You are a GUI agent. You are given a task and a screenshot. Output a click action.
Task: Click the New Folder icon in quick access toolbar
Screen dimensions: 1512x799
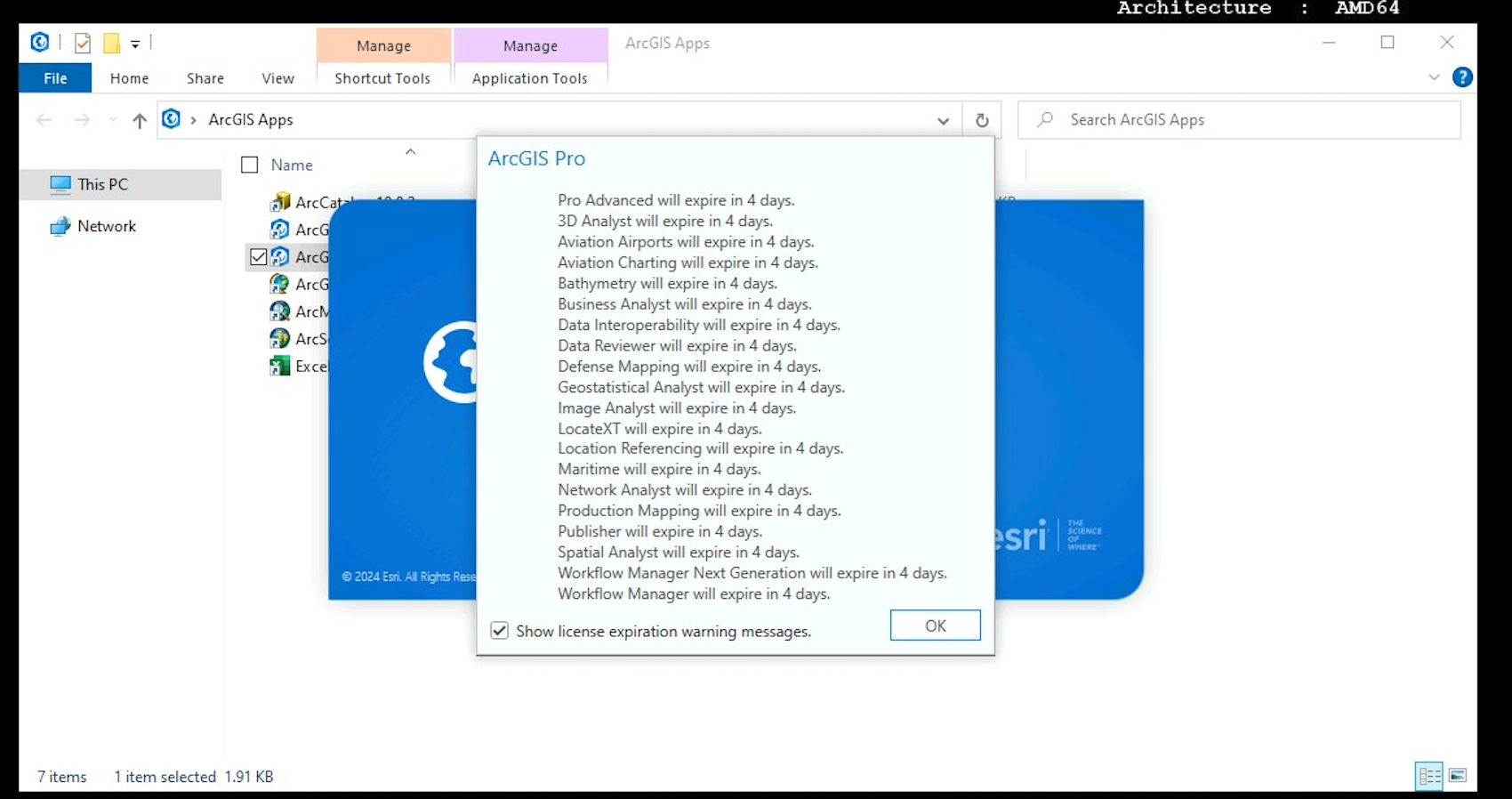coord(111,43)
